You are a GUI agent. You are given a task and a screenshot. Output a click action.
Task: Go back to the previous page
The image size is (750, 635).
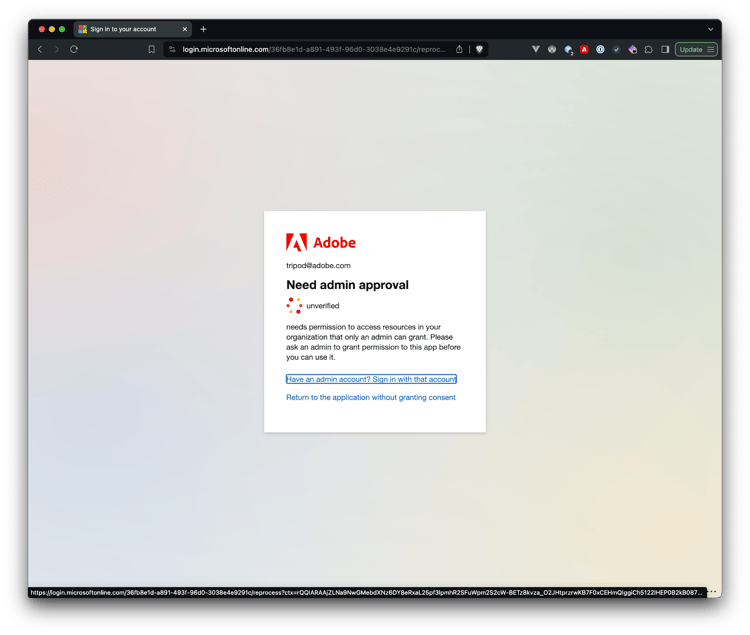pyautogui.click(x=40, y=49)
